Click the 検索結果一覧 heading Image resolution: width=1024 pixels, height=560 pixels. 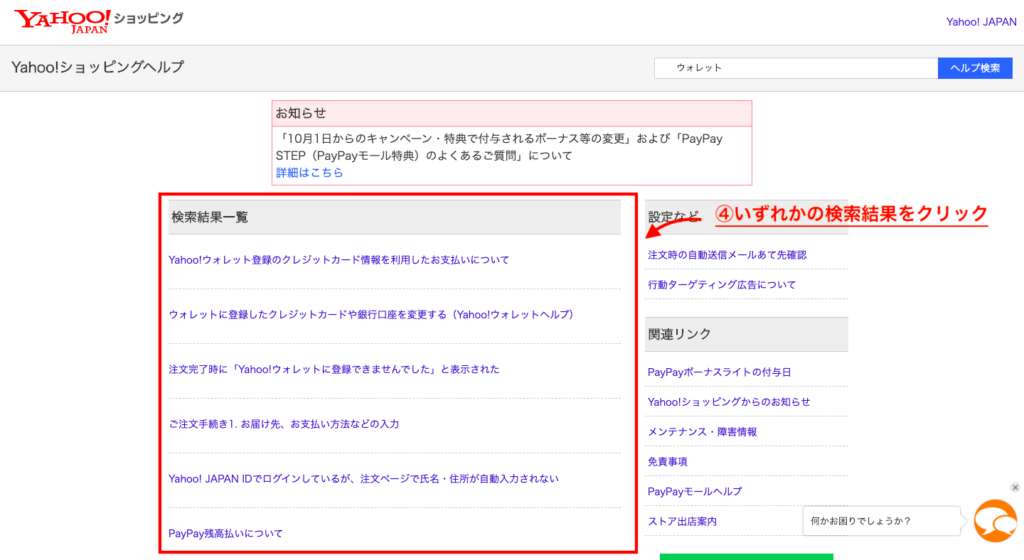[x=210, y=217]
